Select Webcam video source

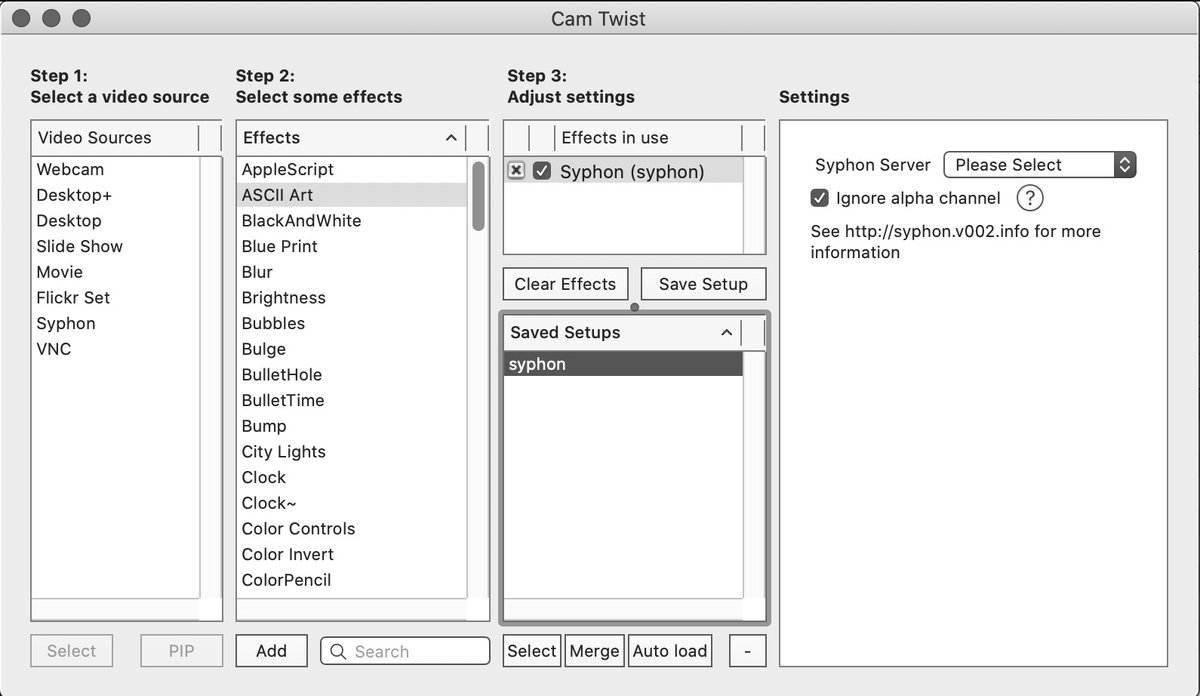point(115,170)
